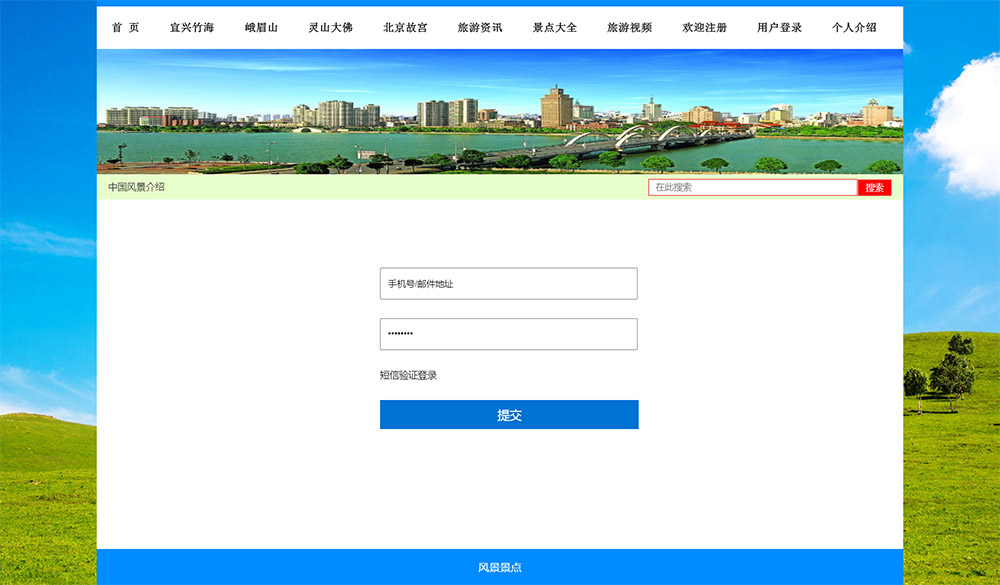Open the 峨眉山 navigation item

pos(261,27)
